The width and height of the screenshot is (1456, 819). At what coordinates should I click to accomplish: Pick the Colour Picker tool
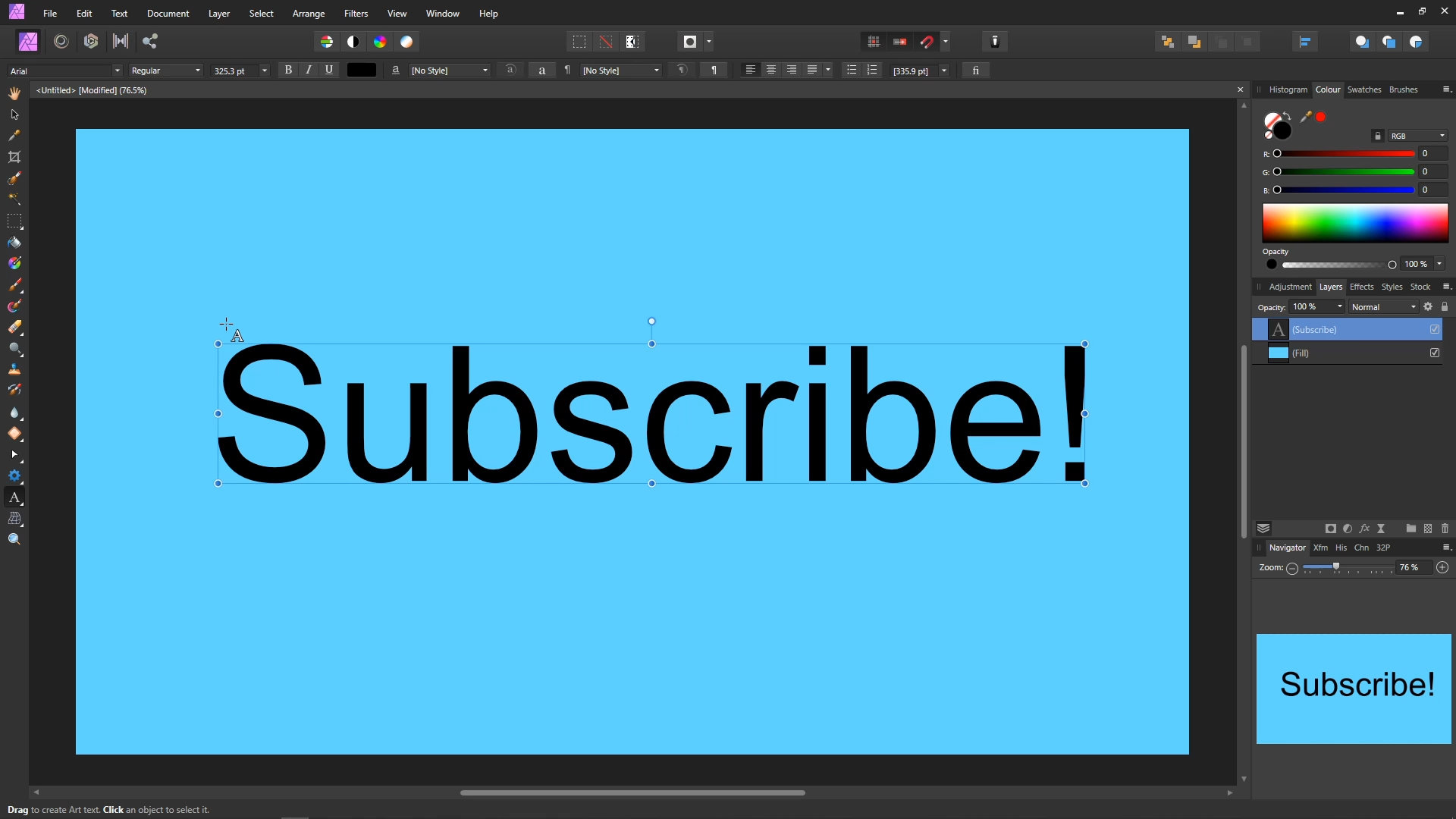(14, 136)
